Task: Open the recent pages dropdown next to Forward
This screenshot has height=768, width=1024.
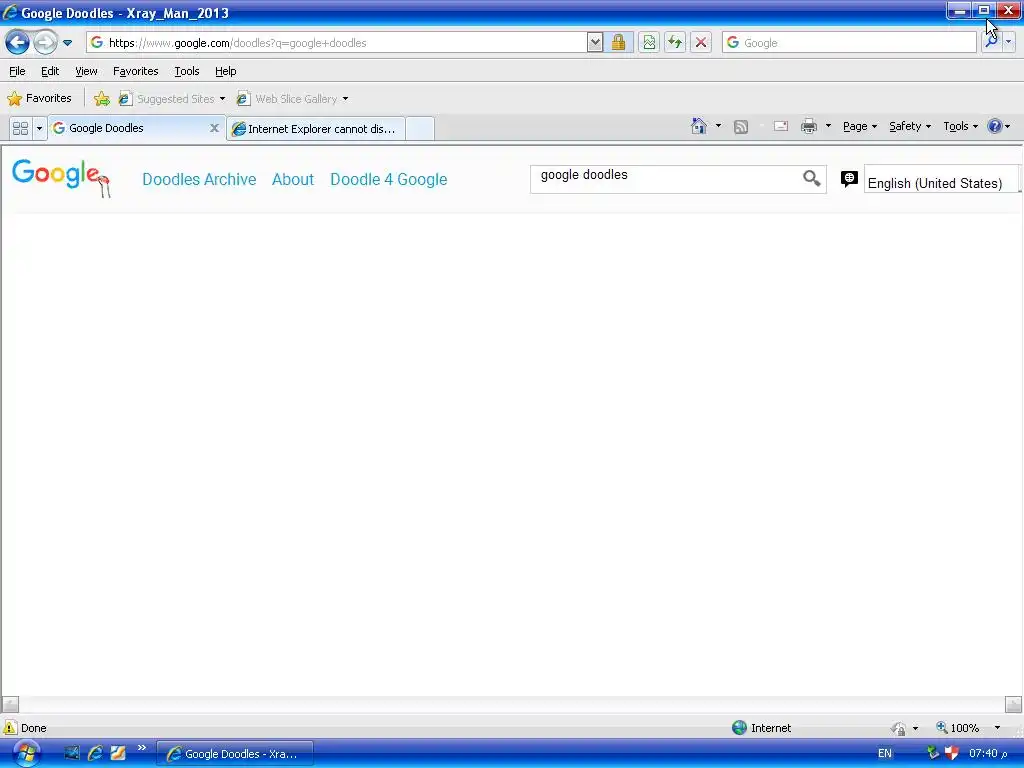Action: point(67,43)
